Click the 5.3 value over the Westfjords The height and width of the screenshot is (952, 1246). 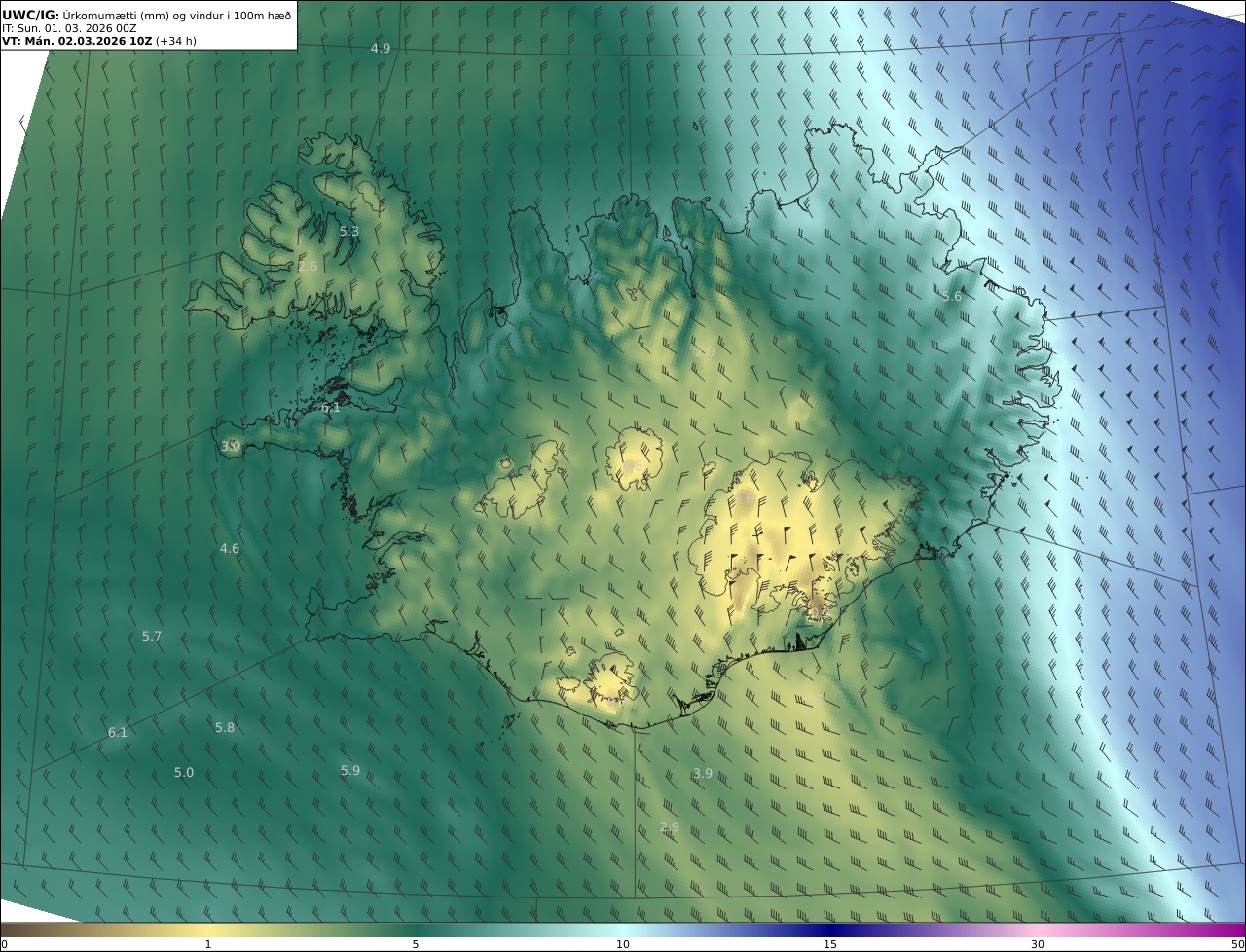(x=349, y=231)
